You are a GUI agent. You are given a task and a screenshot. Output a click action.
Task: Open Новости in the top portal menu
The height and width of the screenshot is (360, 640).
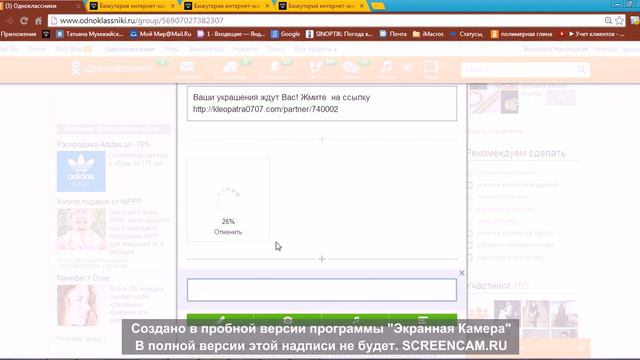click(245, 49)
